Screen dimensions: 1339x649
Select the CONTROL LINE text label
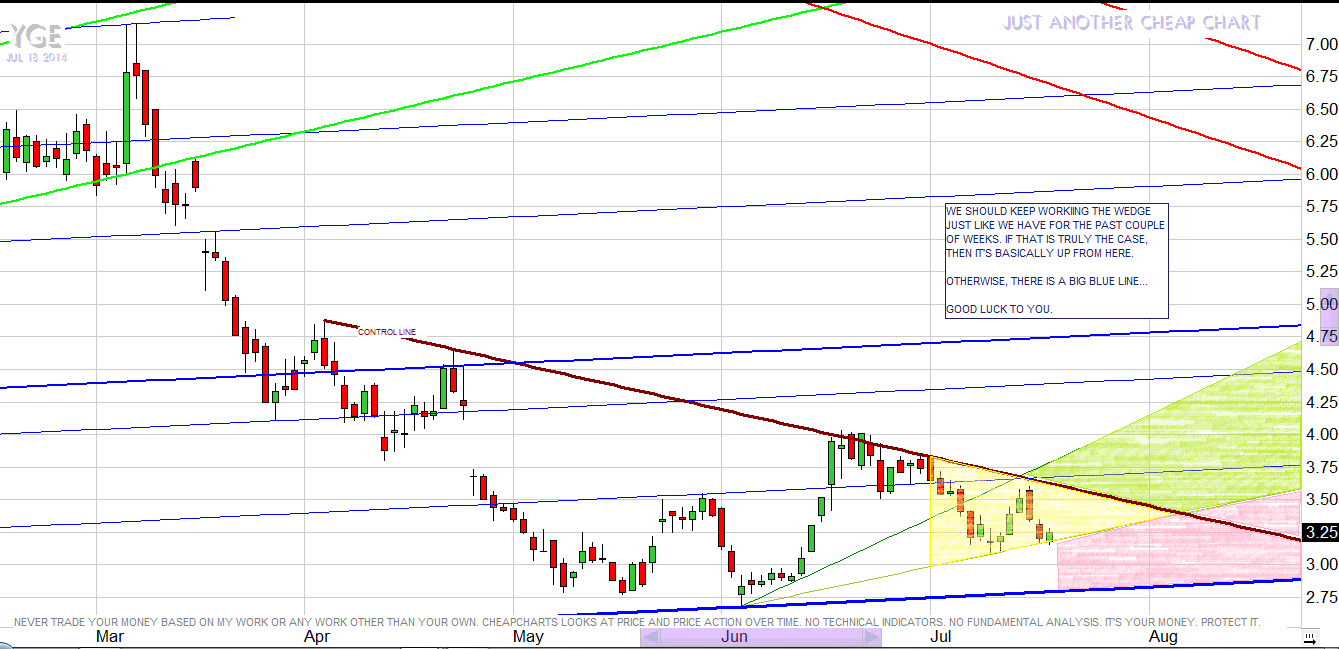click(387, 332)
